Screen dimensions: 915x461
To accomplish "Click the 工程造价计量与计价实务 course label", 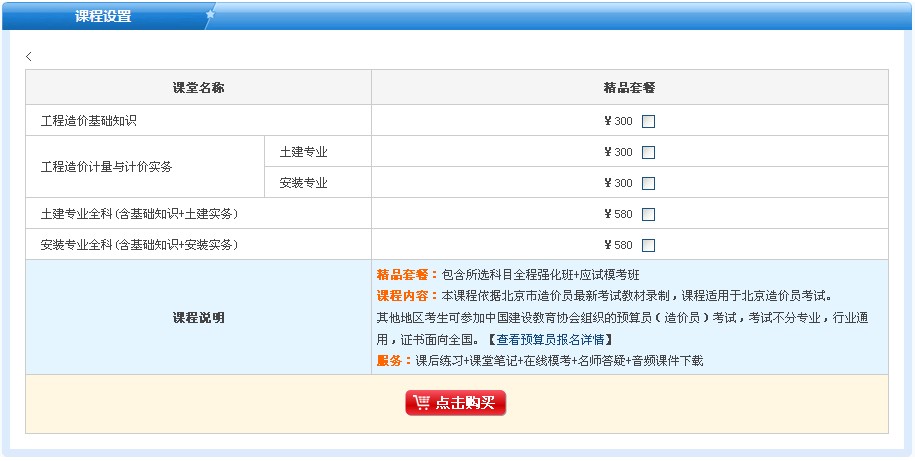I will tap(106, 167).
